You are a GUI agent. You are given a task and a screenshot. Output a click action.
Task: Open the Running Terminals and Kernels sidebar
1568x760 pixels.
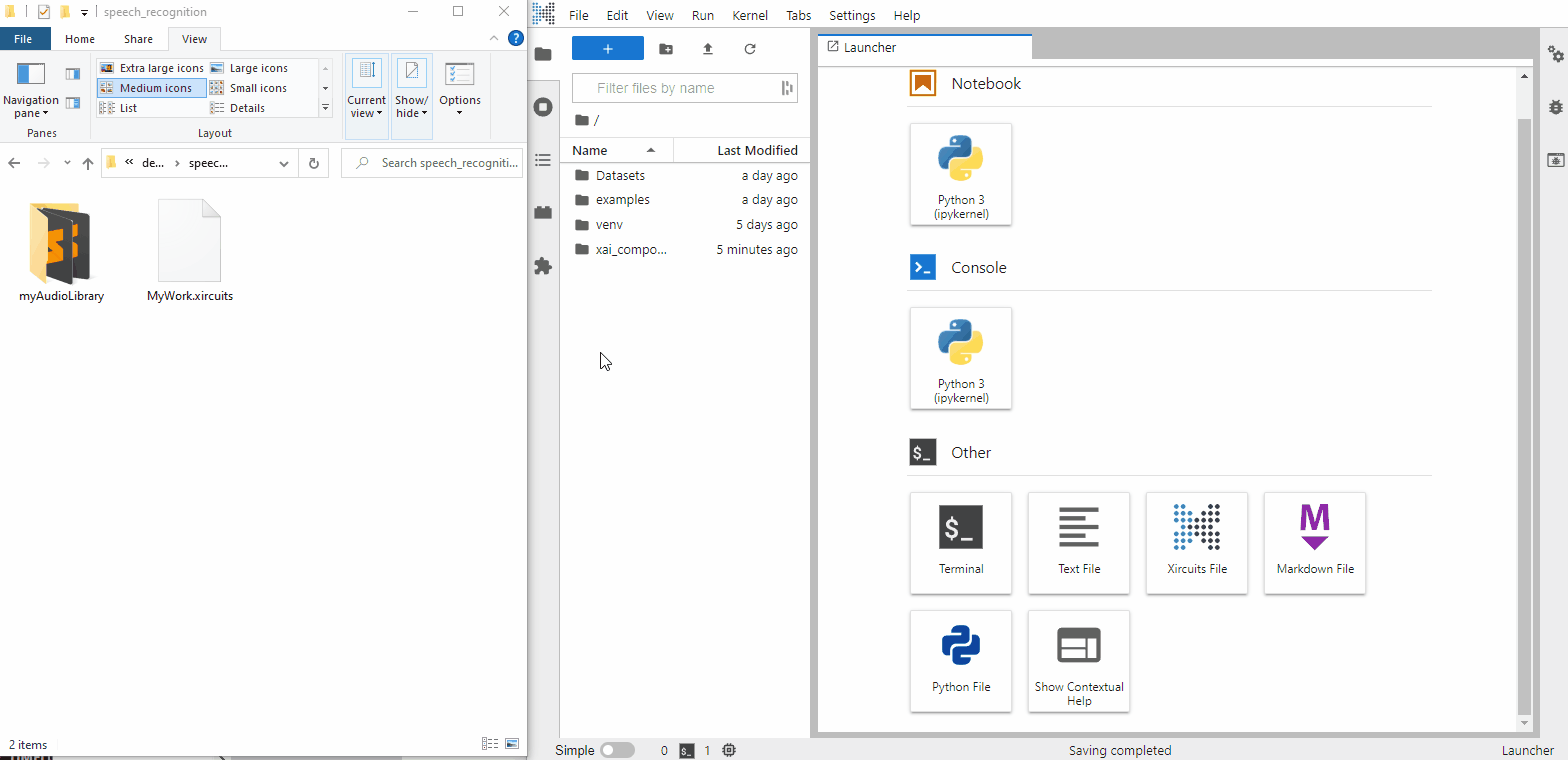click(x=543, y=107)
